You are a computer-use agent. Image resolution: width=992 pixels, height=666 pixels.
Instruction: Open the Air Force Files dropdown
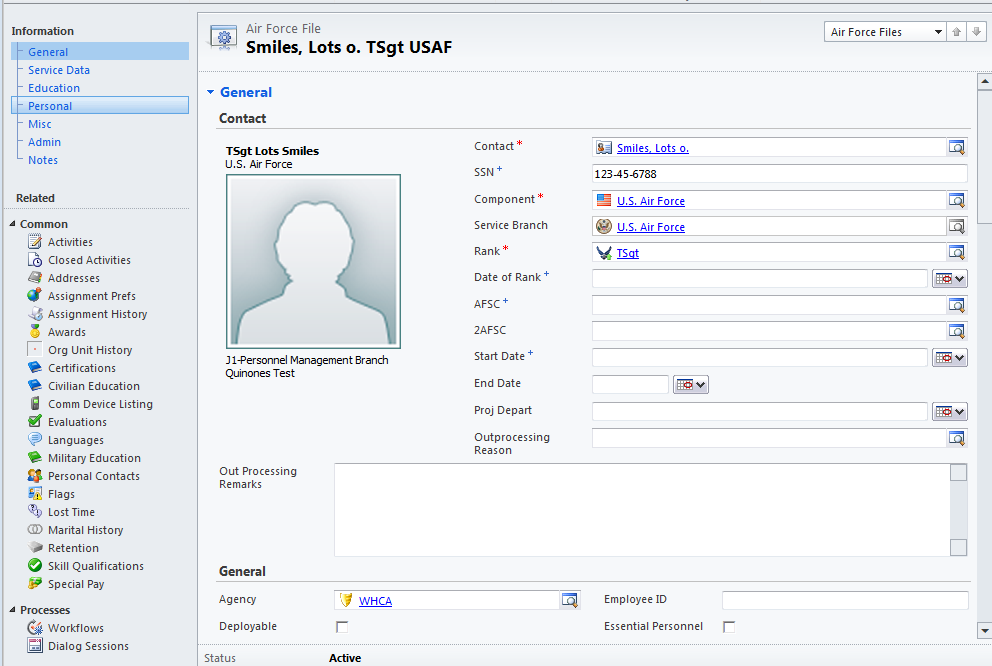[885, 32]
